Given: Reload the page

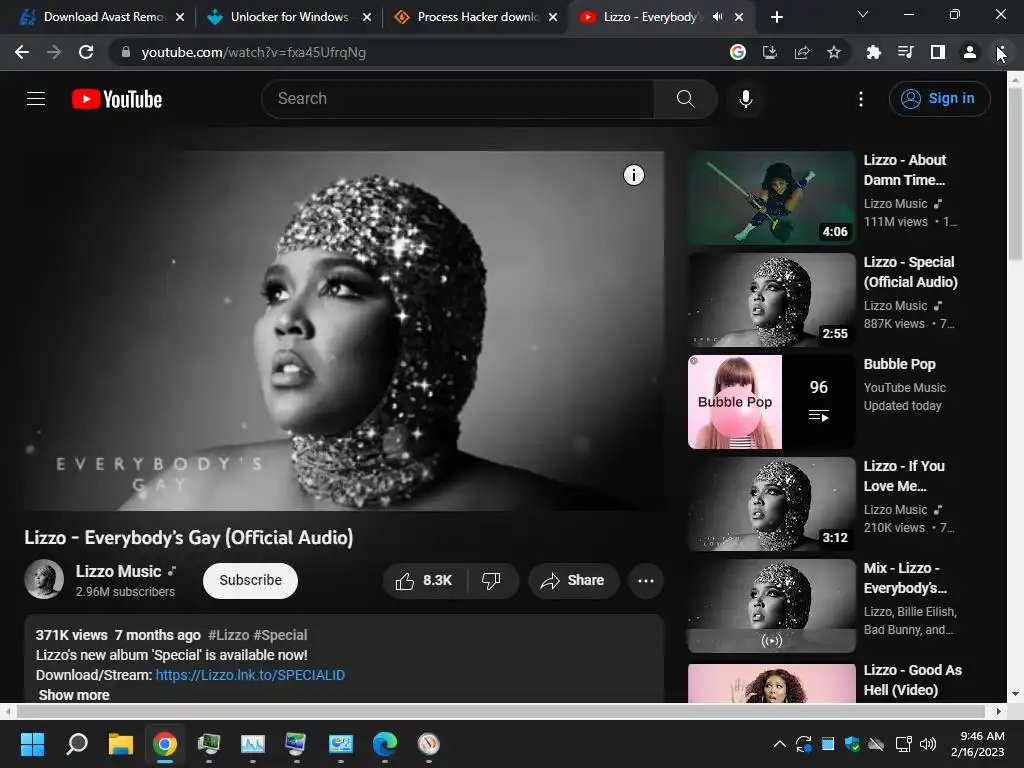Looking at the screenshot, I should coord(86,52).
